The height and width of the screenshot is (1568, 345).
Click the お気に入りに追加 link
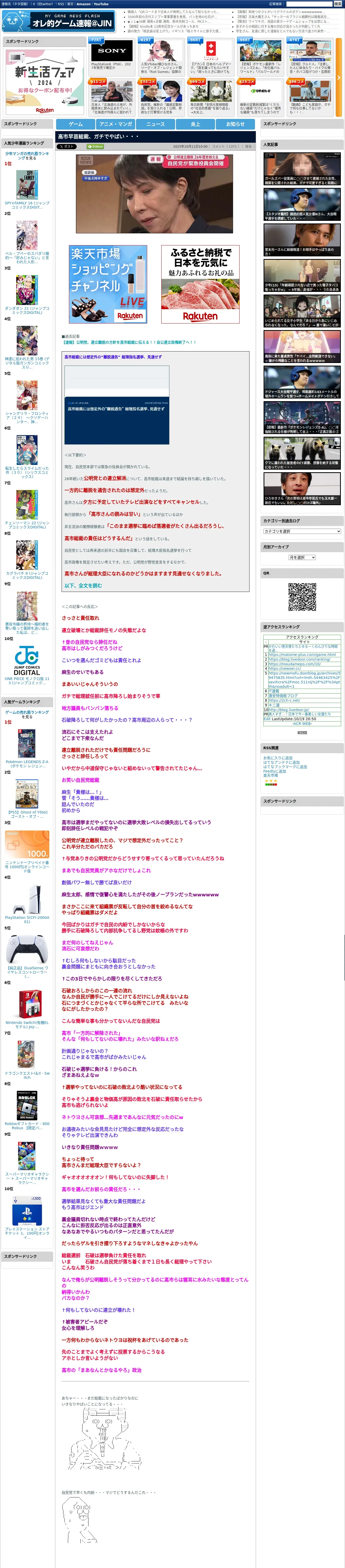click(x=278, y=758)
